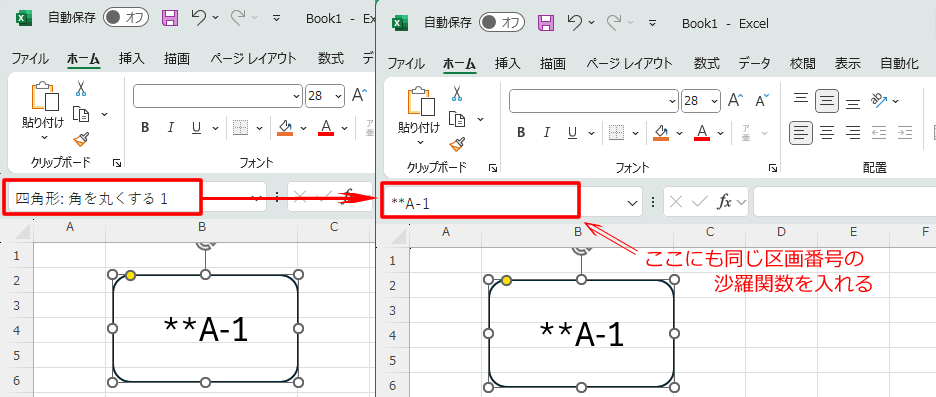Click the Save icon in left Excel window
This screenshot has width=936, height=397.
(170, 18)
